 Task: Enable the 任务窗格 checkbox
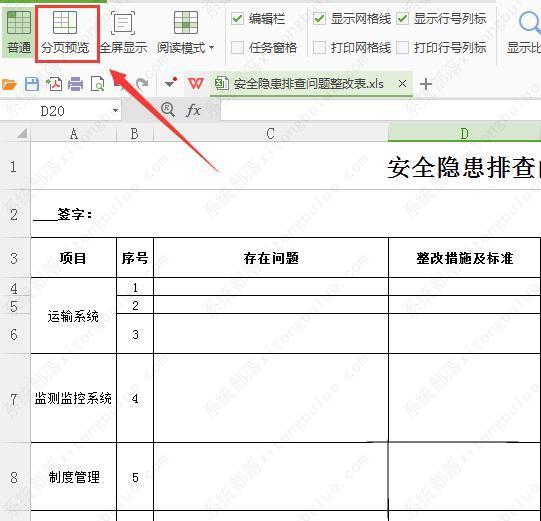[x=237, y=47]
